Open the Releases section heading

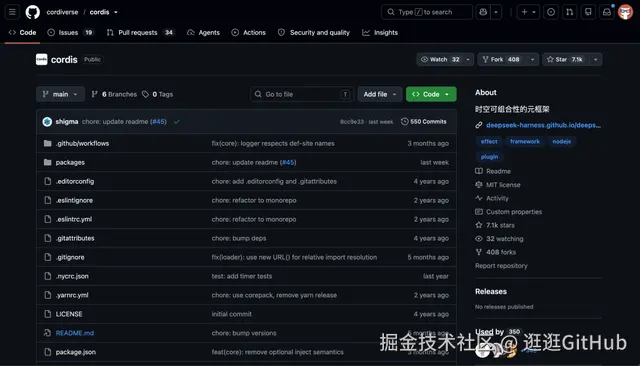[491, 291]
